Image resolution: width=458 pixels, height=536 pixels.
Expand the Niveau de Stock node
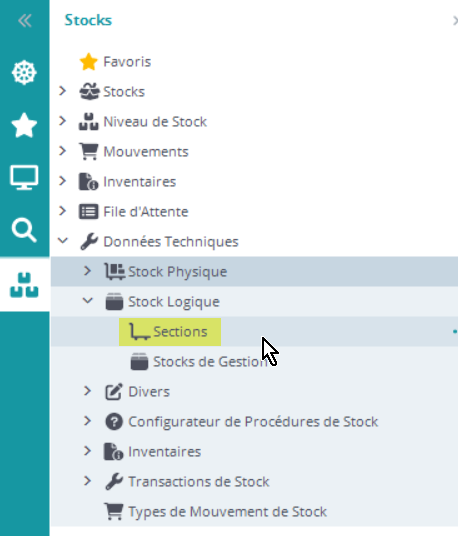63,121
